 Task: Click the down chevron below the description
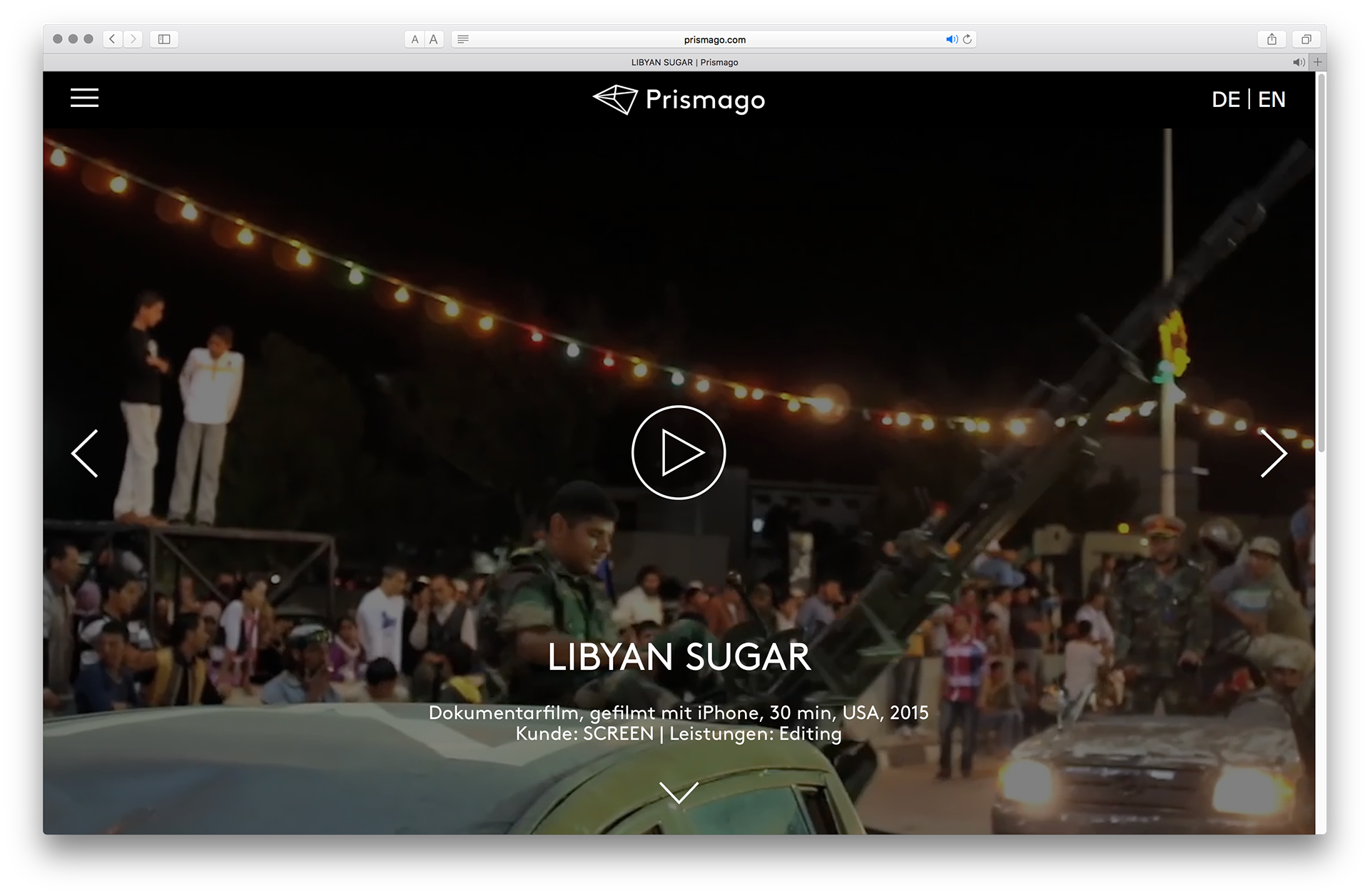click(679, 792)
